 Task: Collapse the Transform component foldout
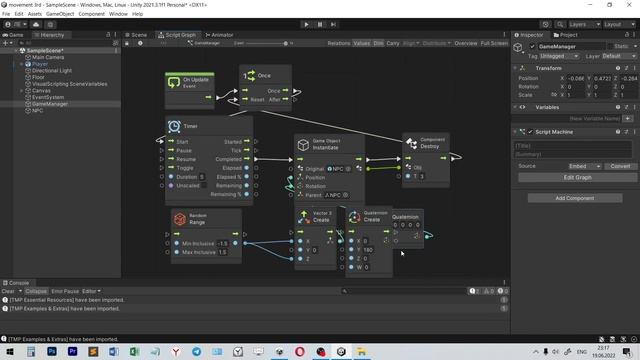515,68
